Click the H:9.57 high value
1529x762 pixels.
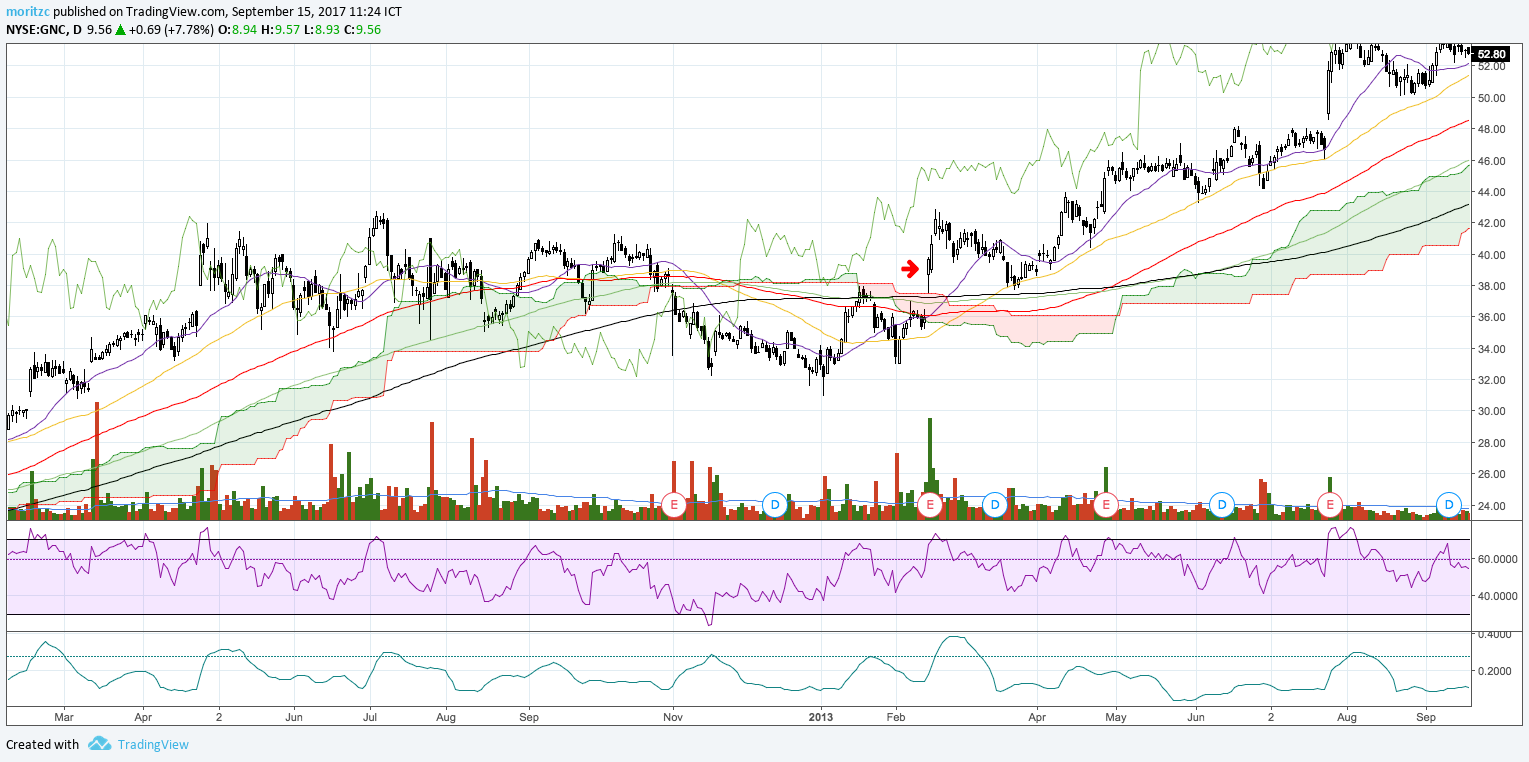point(279,29)
